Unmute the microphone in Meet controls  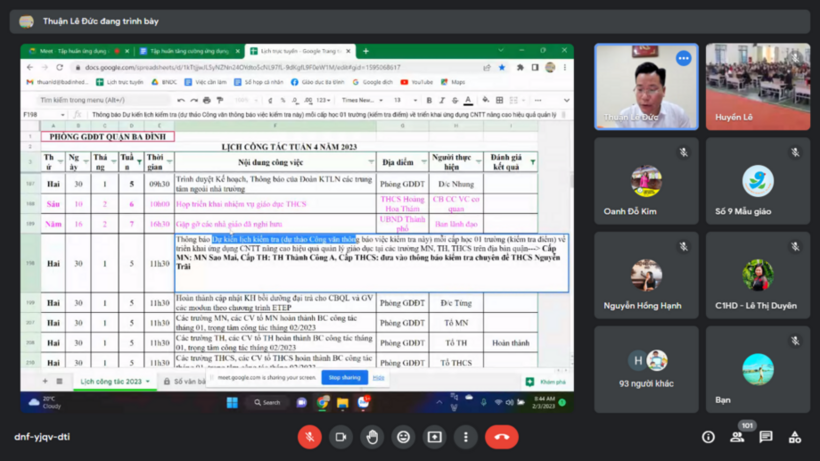pos(310,437)
